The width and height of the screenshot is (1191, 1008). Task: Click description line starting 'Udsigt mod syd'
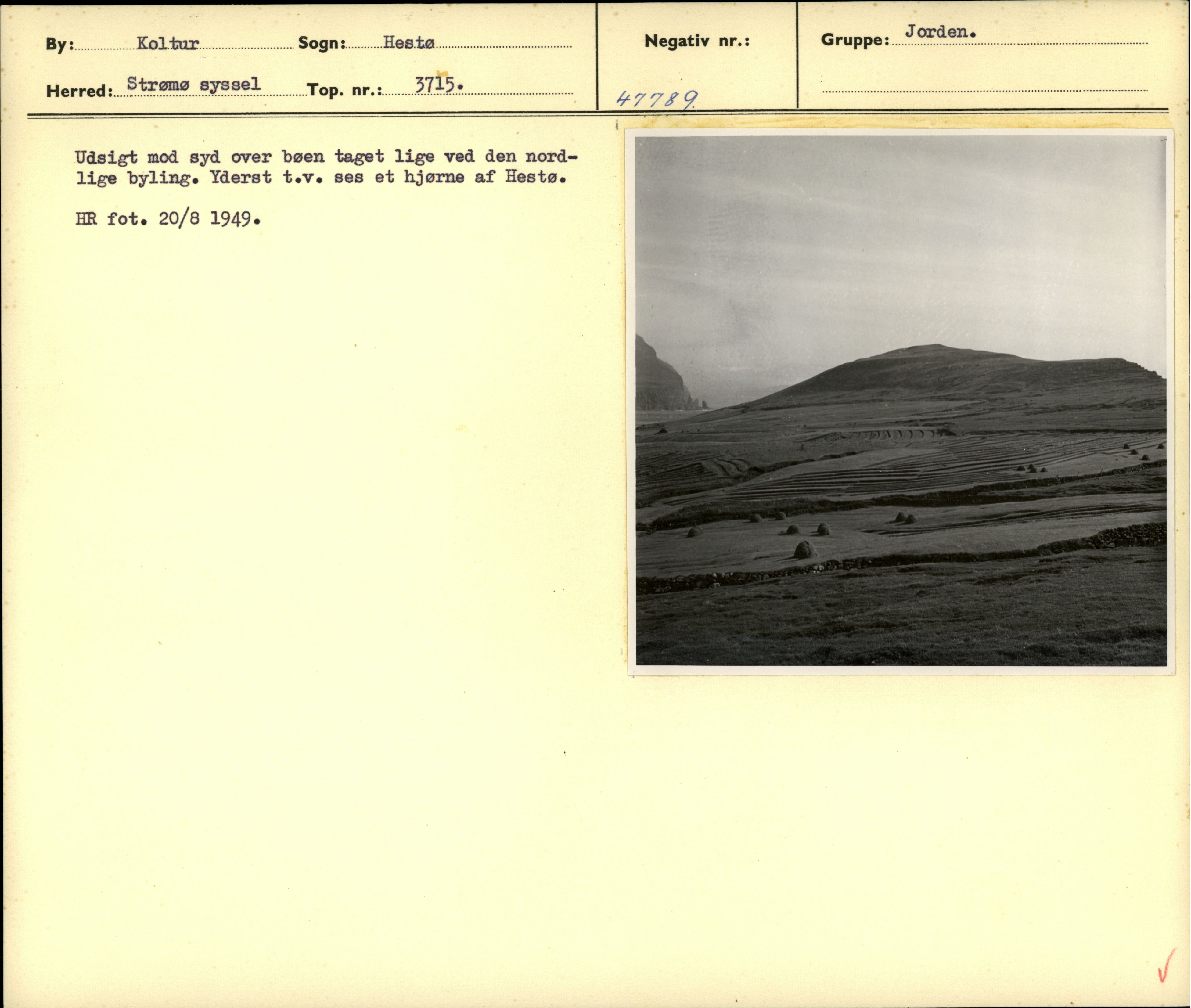click(x=326, y=157)
